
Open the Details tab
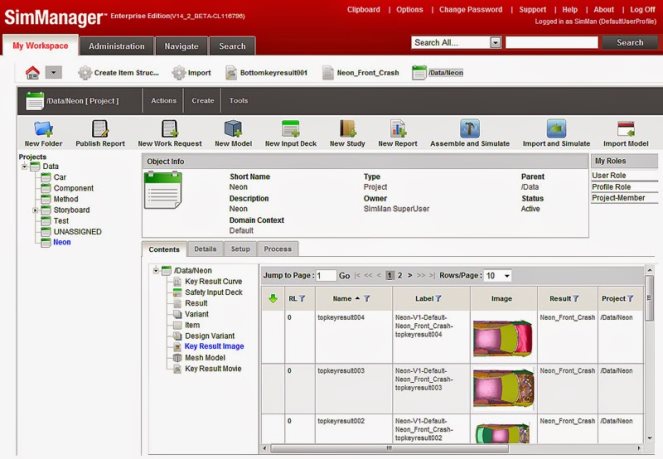(x=205, y=249)
